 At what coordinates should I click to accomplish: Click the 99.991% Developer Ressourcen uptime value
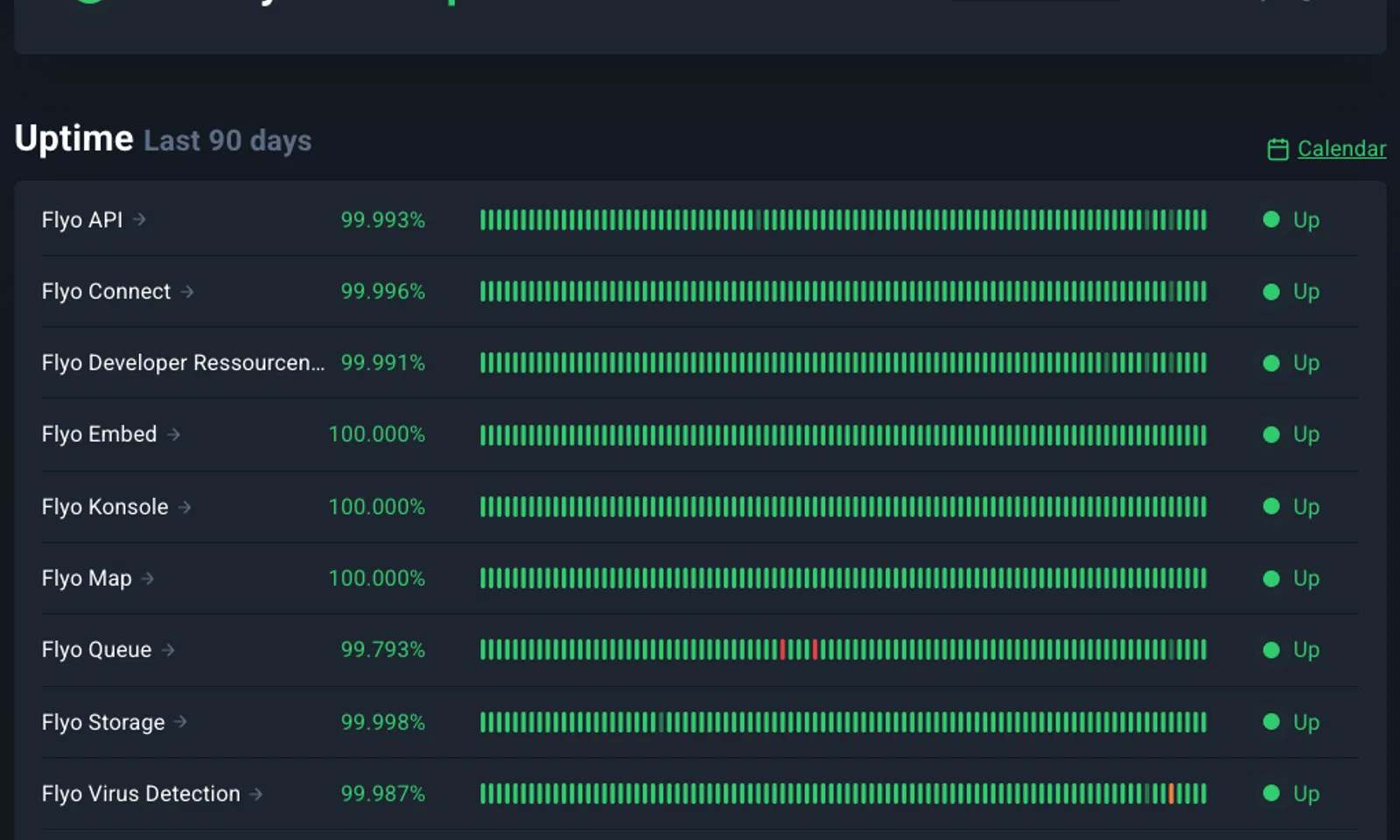point(383,363)
